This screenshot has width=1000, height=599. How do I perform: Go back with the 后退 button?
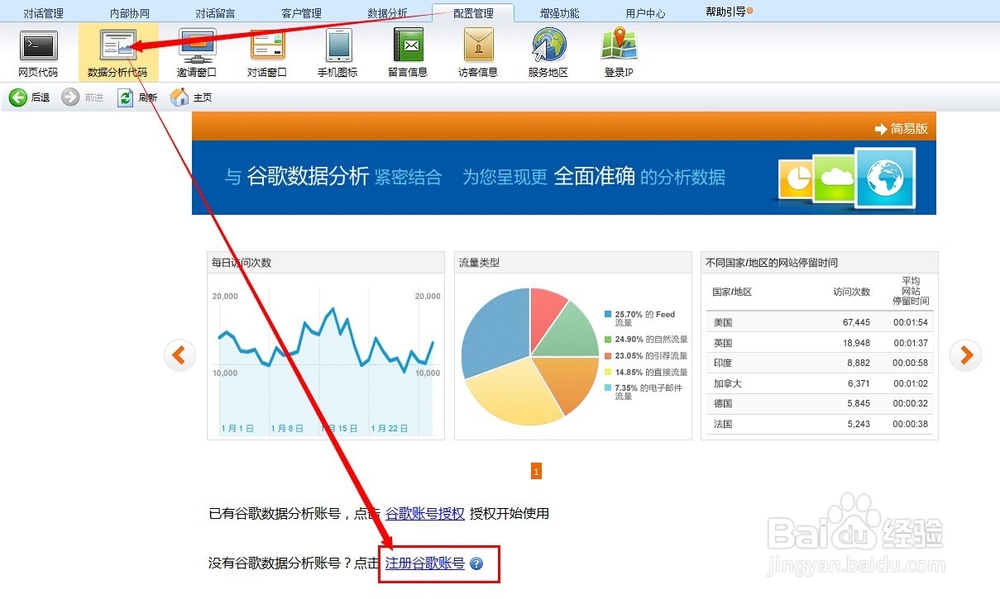[29, 98]
